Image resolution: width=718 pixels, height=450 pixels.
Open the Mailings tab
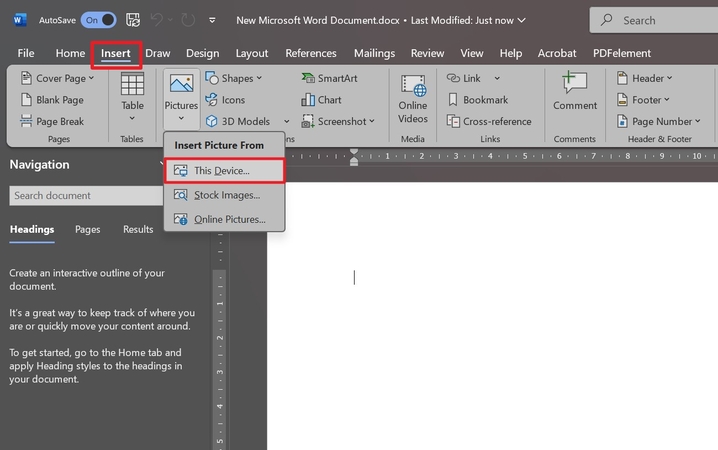click(x=374, y=53)
